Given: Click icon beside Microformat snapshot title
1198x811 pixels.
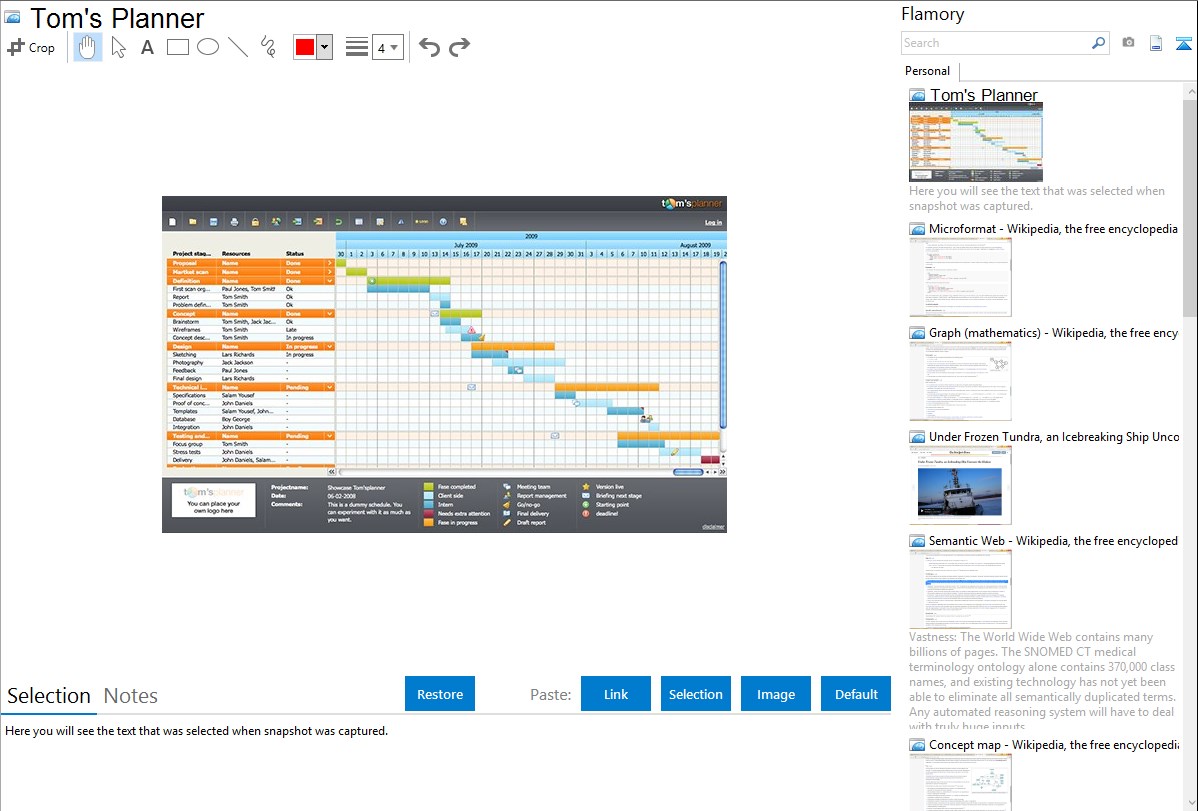Looking at the screenshot, I should coord(917,229).
